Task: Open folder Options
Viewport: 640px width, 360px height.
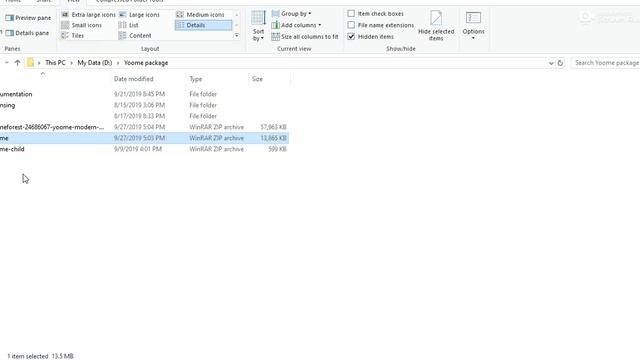Action: (473, 26)
